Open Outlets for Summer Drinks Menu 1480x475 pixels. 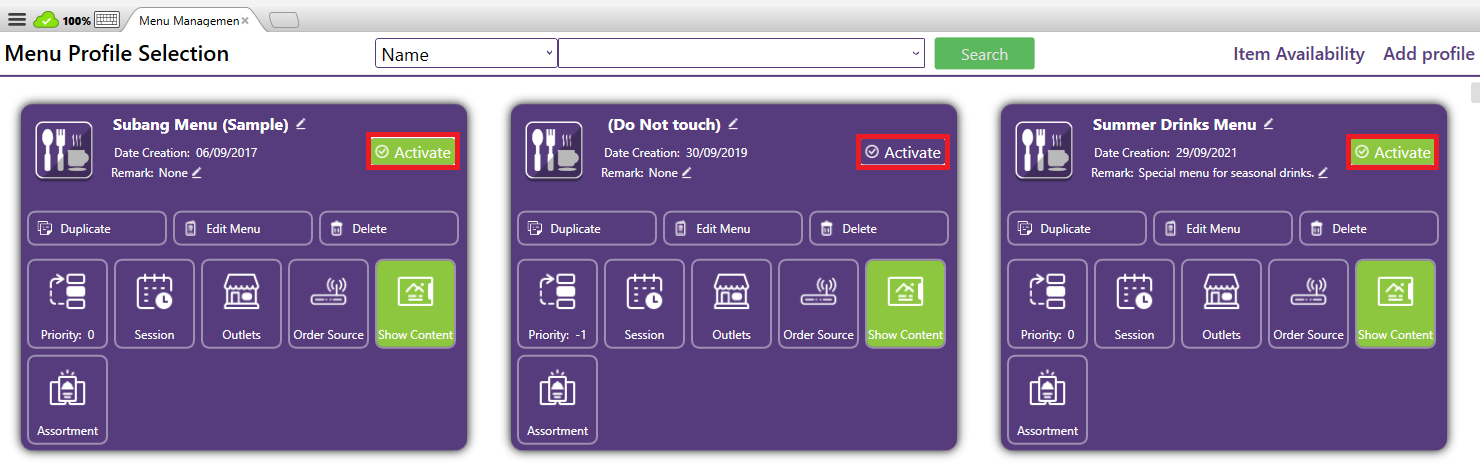[1221, 304]
